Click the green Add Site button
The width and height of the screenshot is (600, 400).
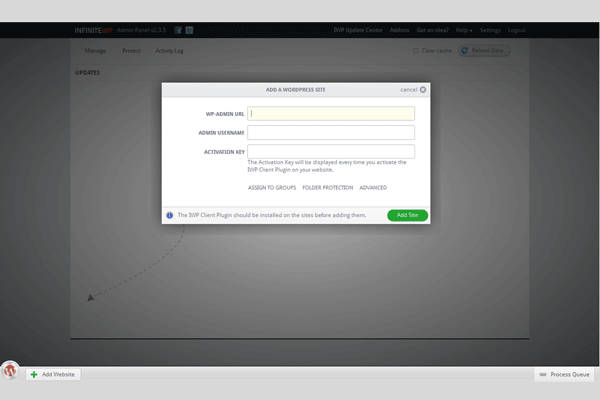[x=408, y=215]
